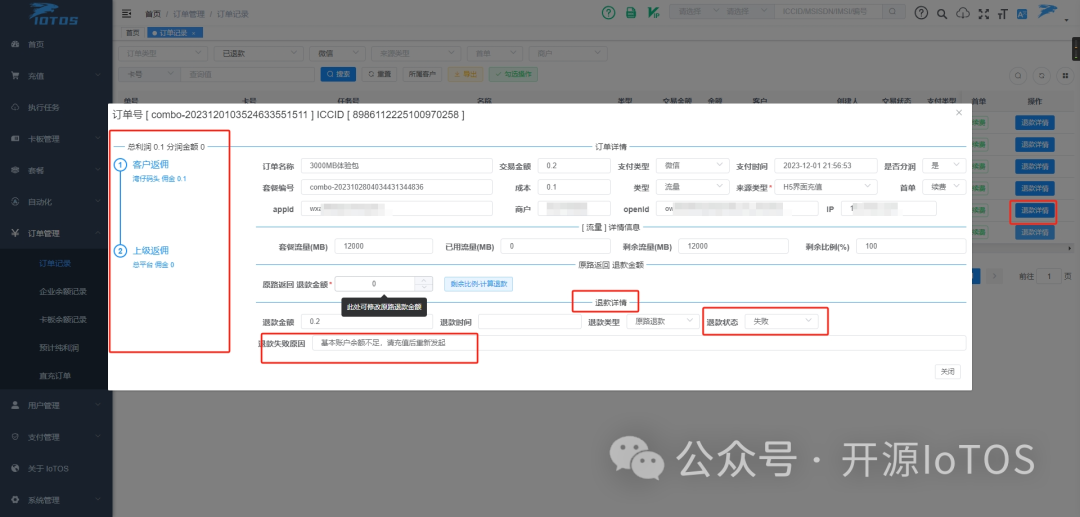Toggle the sidebar collapse hamburger icon
Image resolution: width=1080 pixels, height=517 pixels.
[x=126, y=13]
